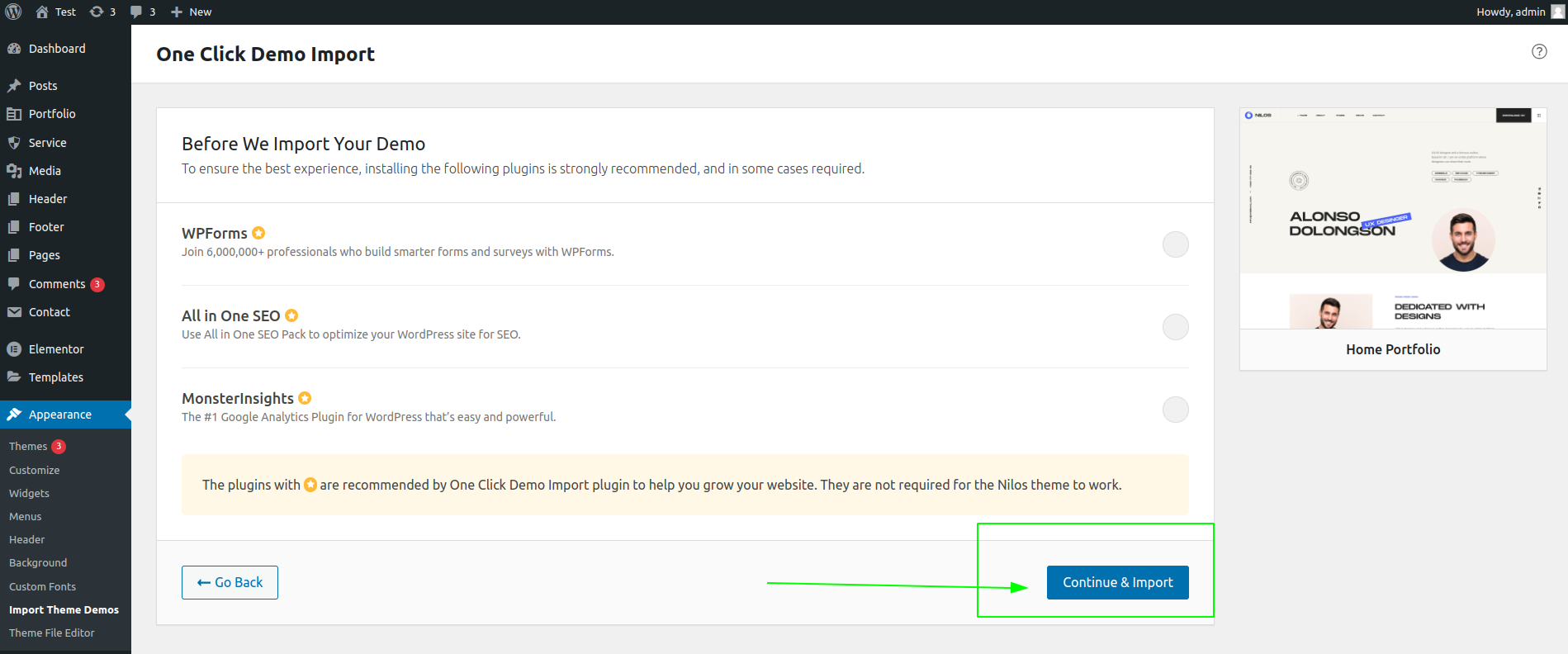Open the Comments sidebar menu item
Image resolution: width=1568 pixels, height=654 pixels.
(65, 284)
